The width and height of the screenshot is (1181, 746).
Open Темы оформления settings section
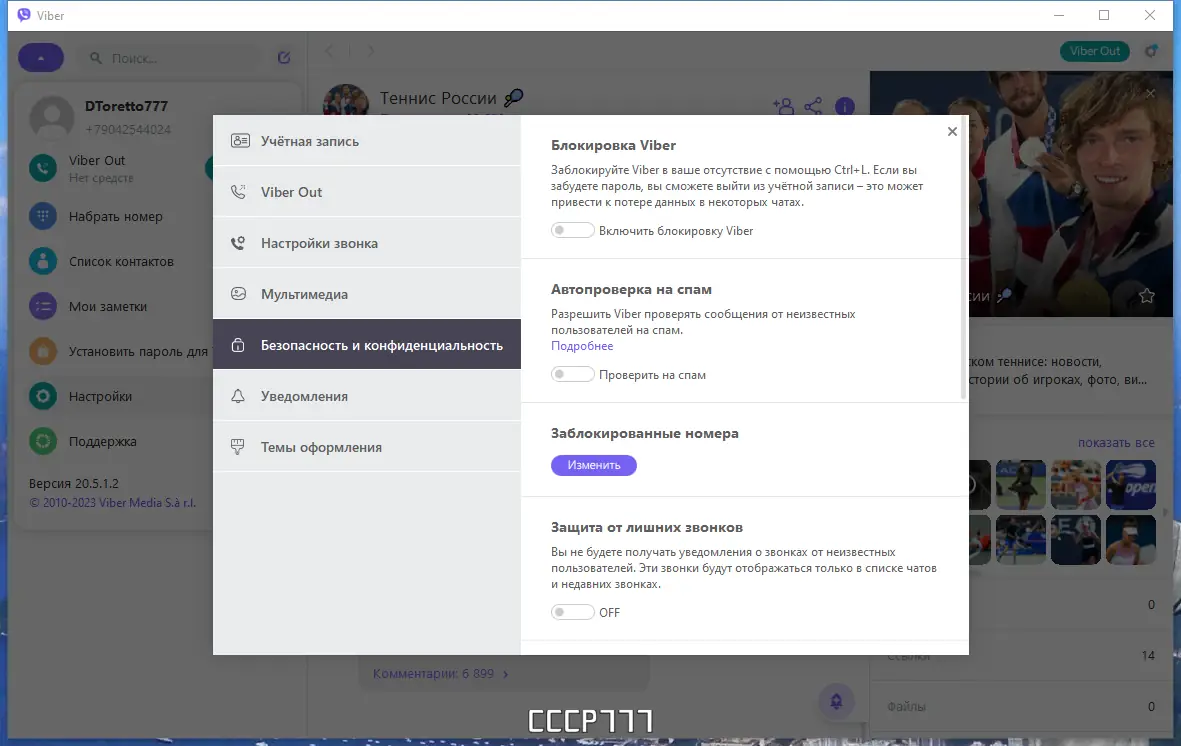coord(367,448)
